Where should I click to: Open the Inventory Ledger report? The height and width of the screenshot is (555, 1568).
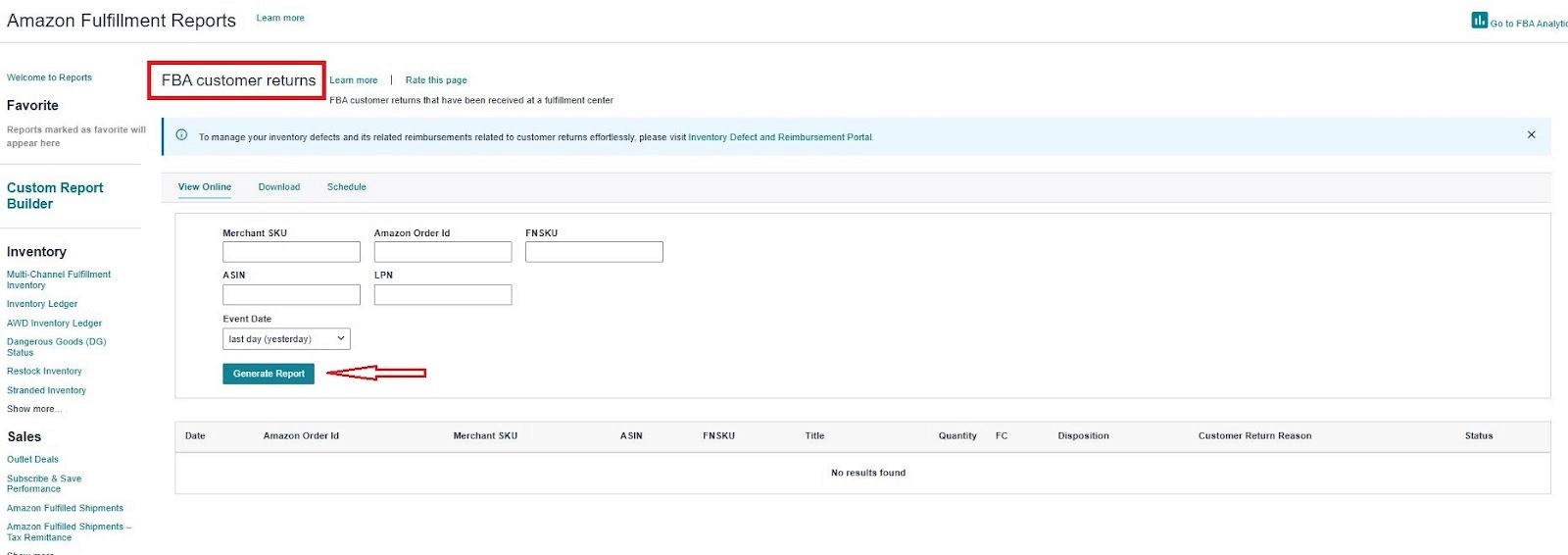42,304
